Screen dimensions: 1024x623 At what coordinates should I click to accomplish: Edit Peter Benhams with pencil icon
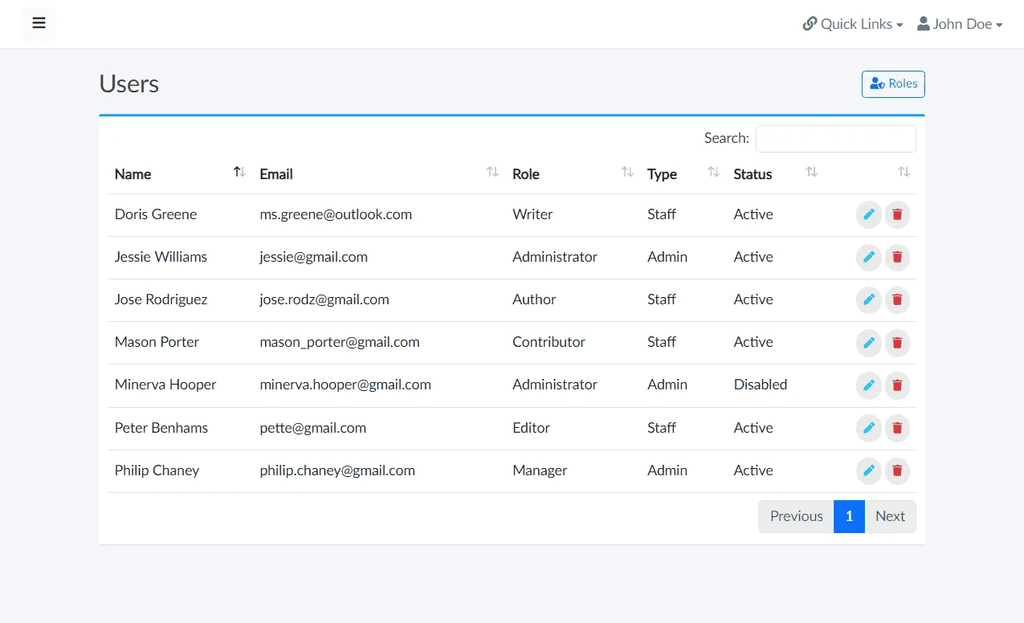[869, 428]
